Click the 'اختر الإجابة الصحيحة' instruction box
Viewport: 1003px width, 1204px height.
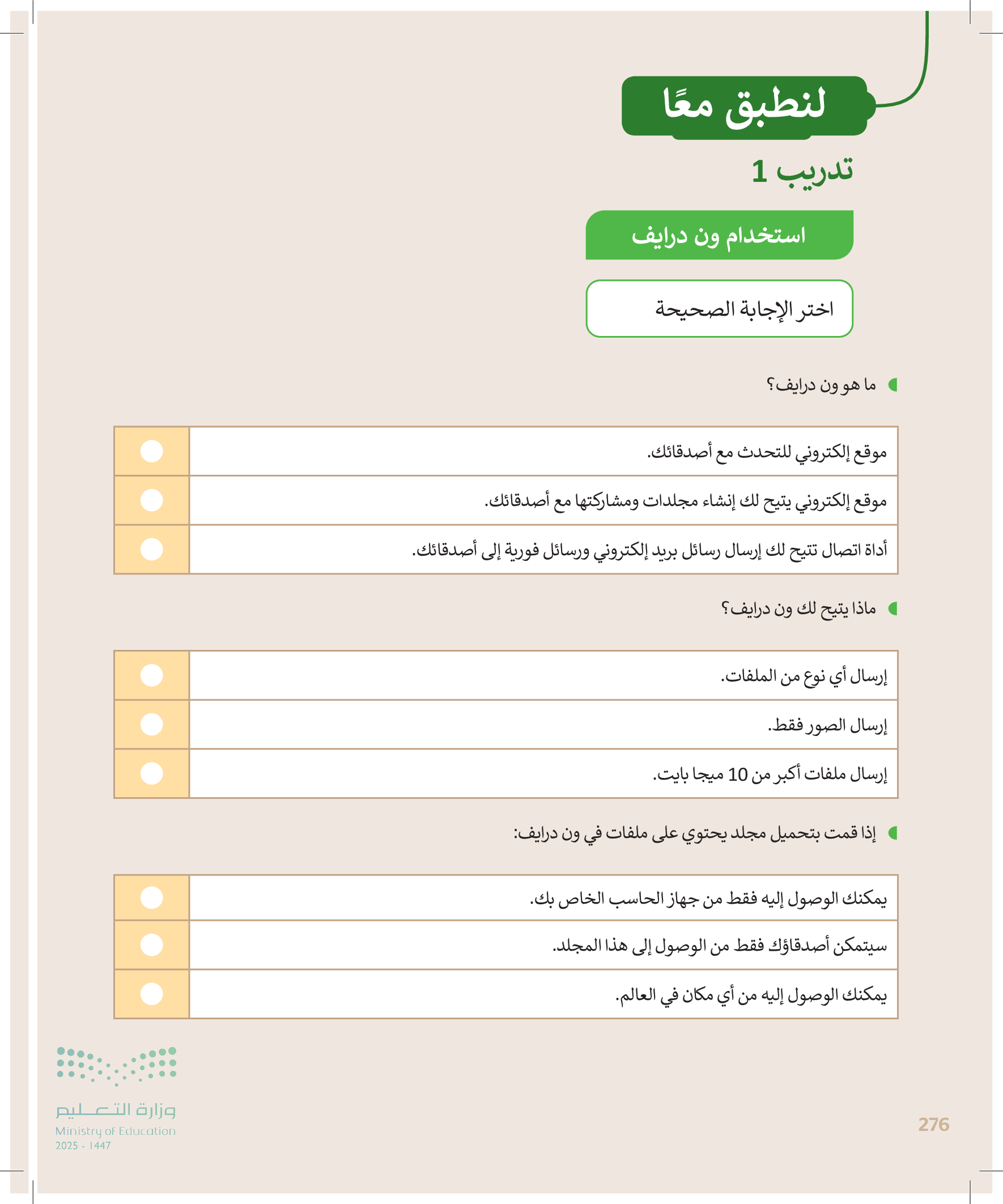(x=719, y=309)
